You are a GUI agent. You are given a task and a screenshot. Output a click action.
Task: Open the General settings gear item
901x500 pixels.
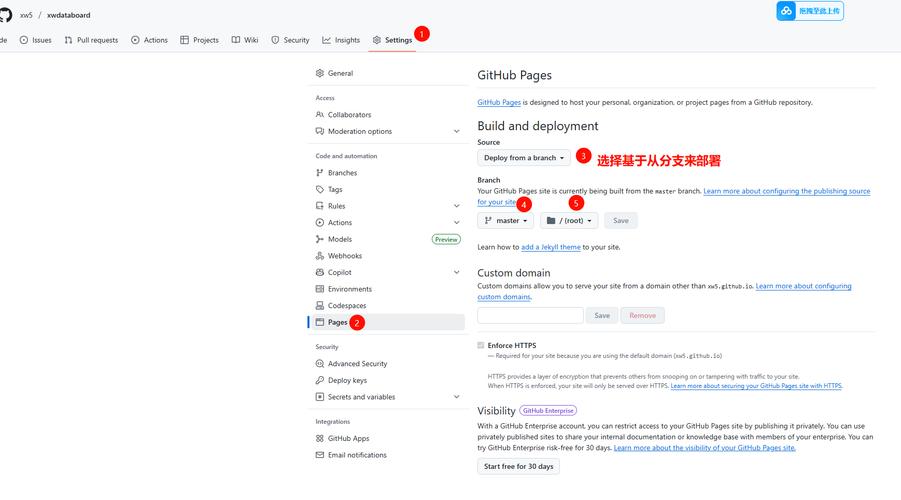point(340,73)
